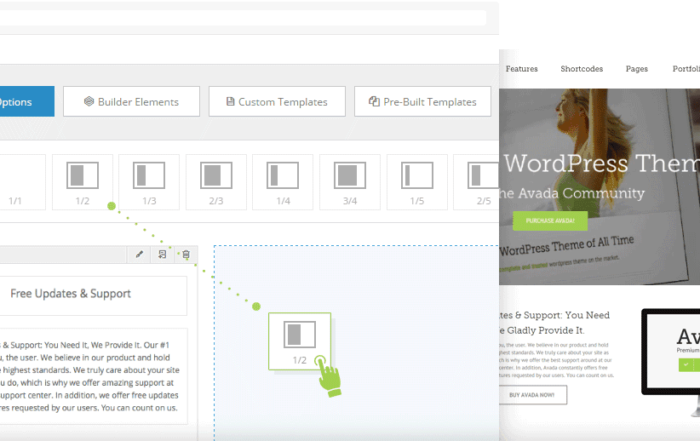Choose the 1/5 column layout
Image resolution: width=700 pixels, height=441 pixels.
pos(417,182)
